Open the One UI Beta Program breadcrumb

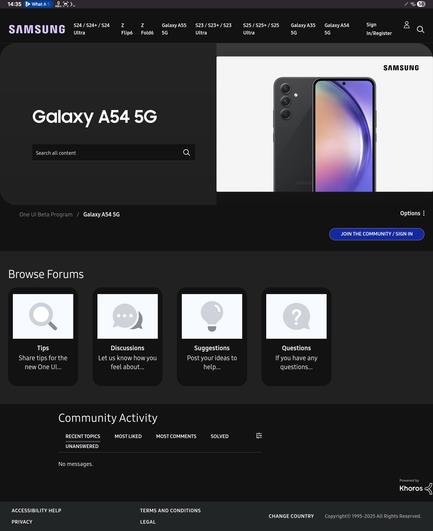tap(46, 214)
